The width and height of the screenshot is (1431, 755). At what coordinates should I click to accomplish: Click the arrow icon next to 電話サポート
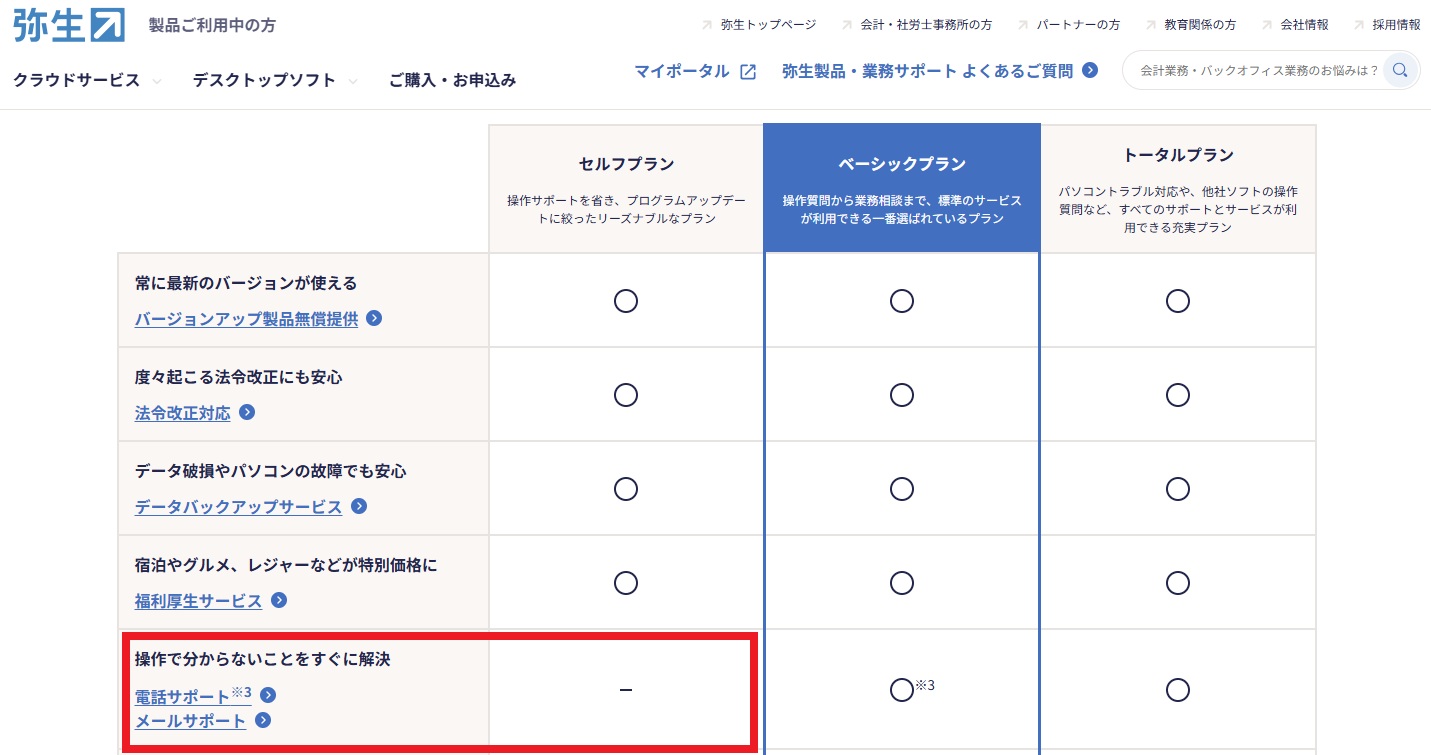click(268, 695)
